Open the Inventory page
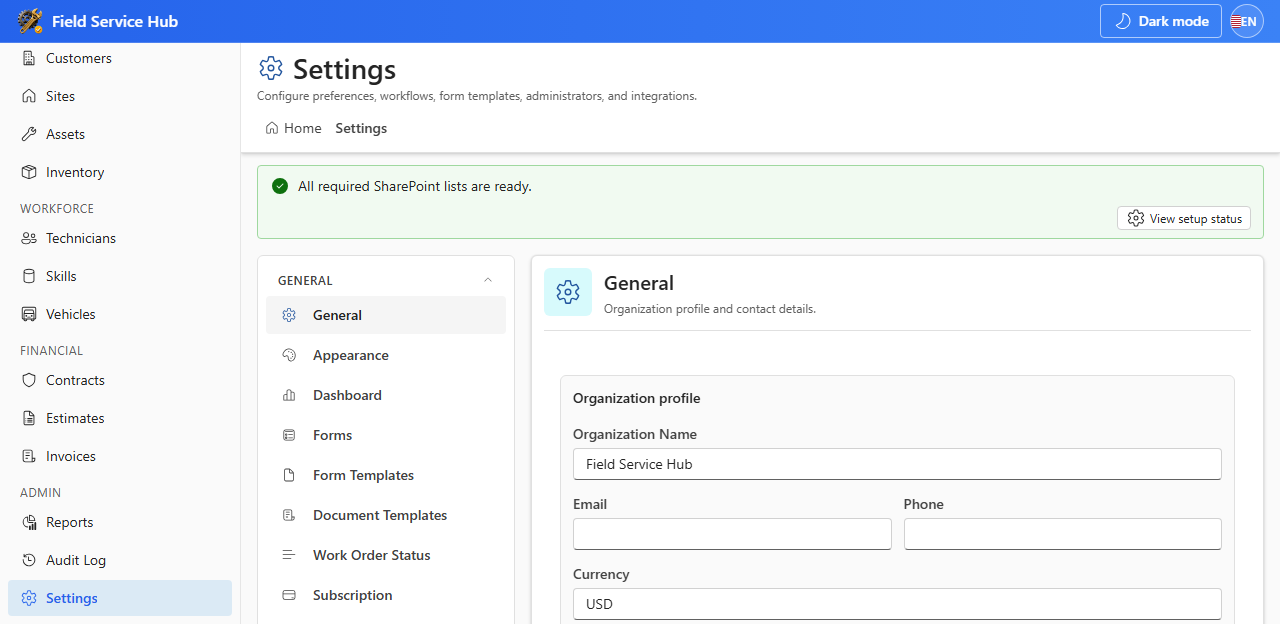Viewport: 1280px width, 624px height. [x=120, y=172]
